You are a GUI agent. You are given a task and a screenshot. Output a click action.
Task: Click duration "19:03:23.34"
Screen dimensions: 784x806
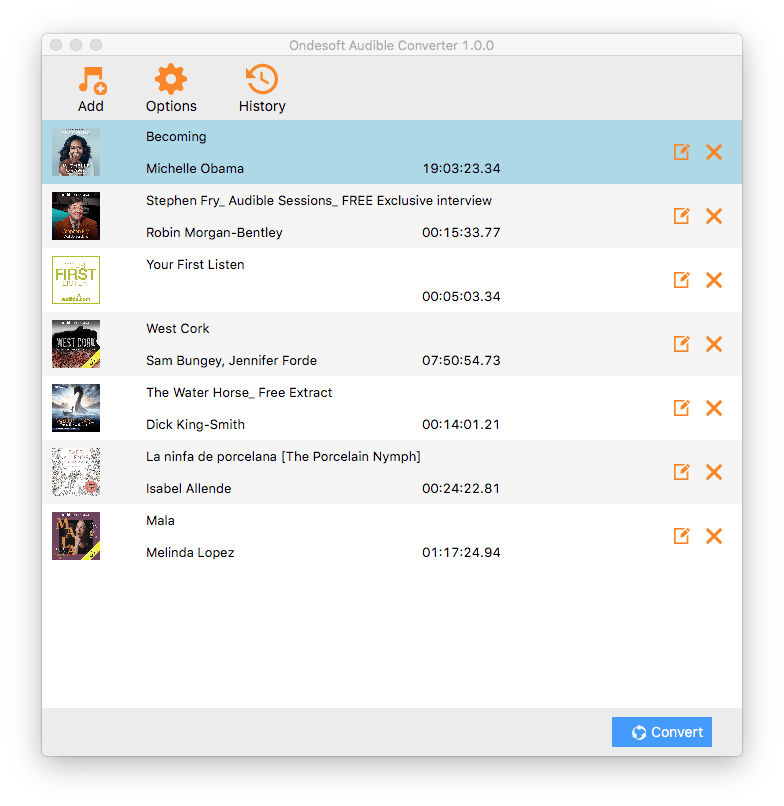pyautogui.click(x=461, y=169)
